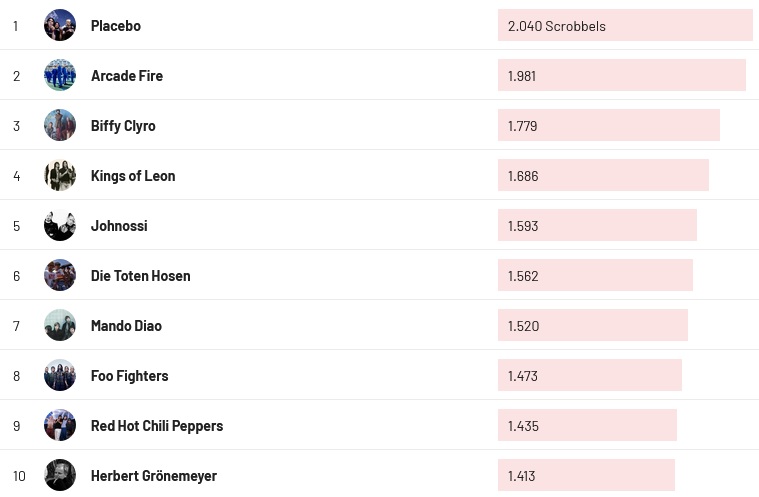Select the 1.473 Foo Fighters scrobble bar
The image size is (759, 497).
(589, 376)
